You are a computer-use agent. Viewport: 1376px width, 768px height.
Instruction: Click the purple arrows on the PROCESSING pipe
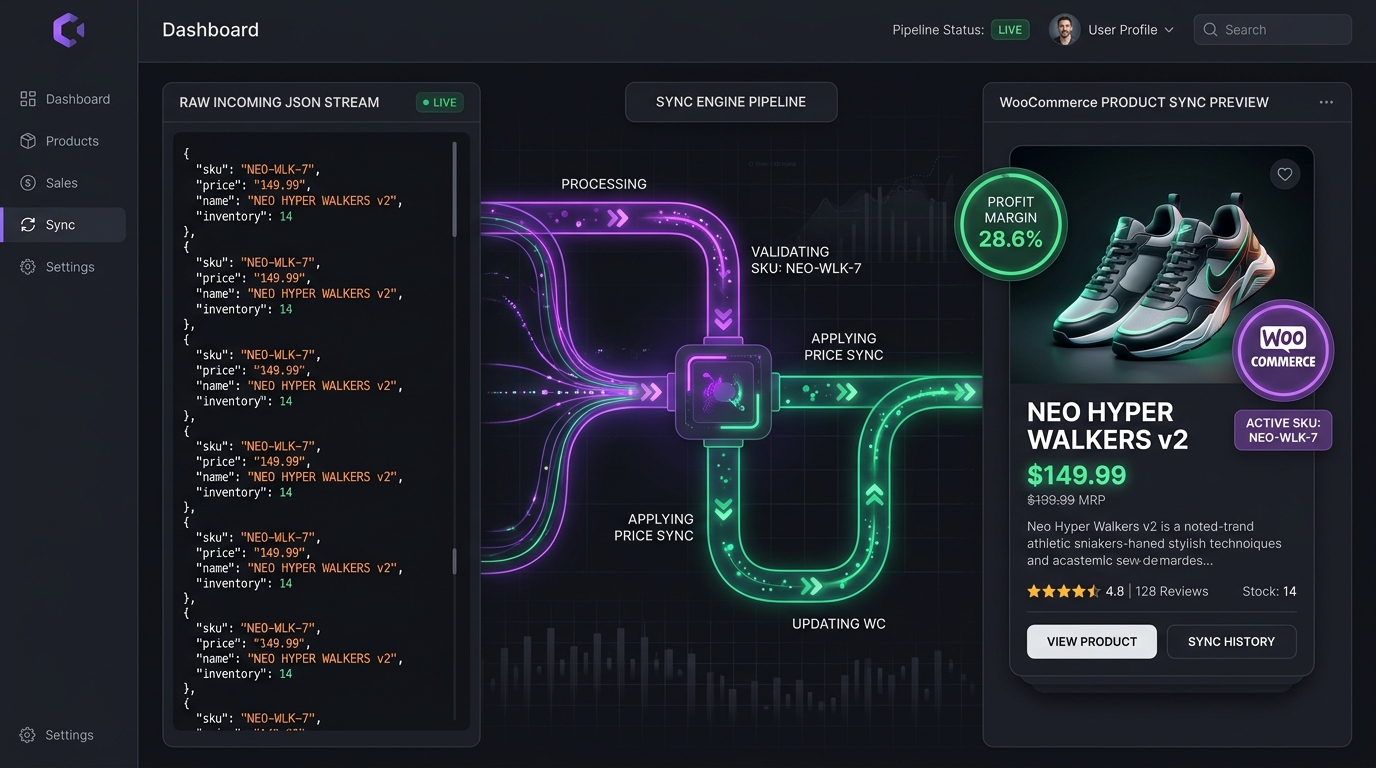[x=618, y=217]
